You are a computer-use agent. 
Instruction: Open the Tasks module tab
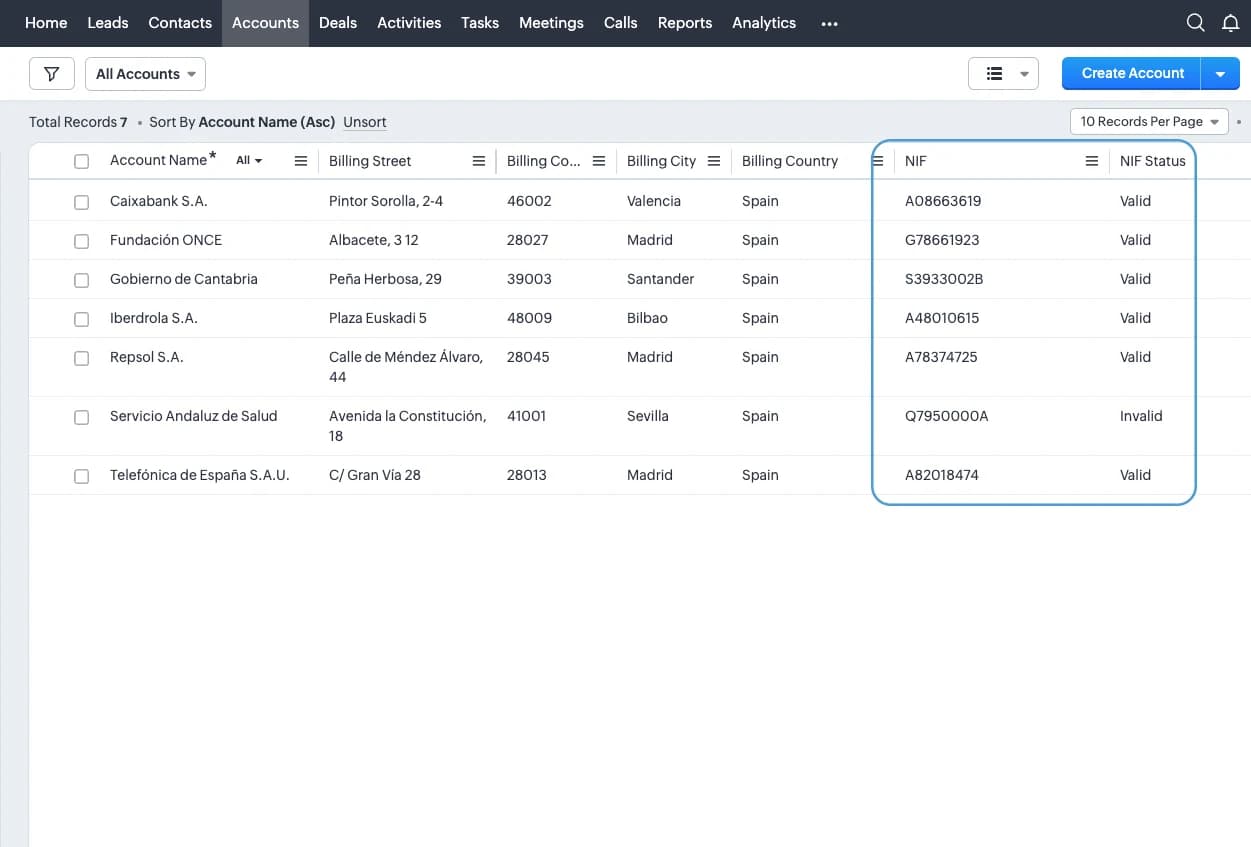(480, 23)
